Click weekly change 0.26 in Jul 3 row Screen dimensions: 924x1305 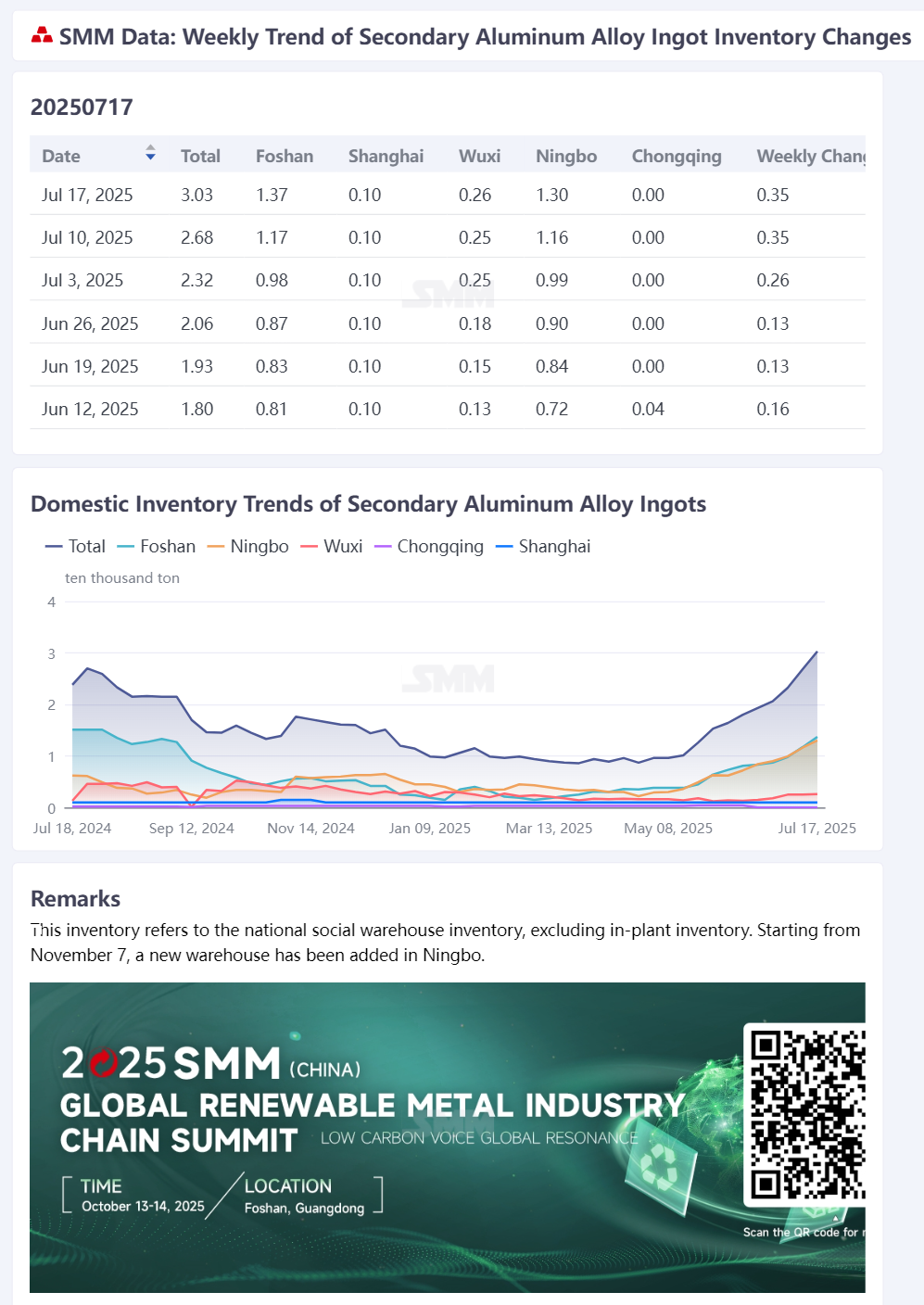click(773, 280)
